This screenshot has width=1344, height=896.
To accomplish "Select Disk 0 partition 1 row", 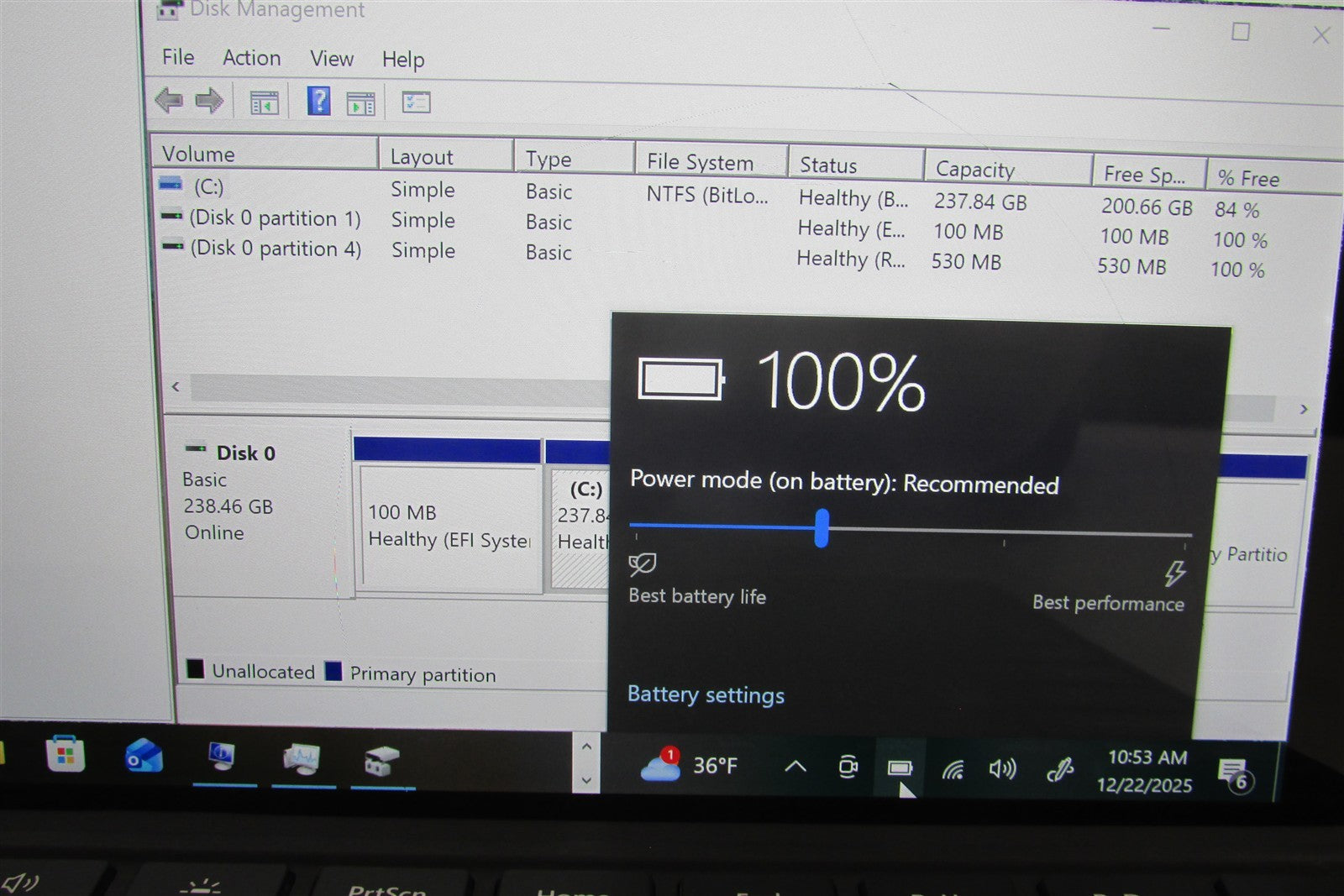I will pyautogui.click(x=277, y=218).
